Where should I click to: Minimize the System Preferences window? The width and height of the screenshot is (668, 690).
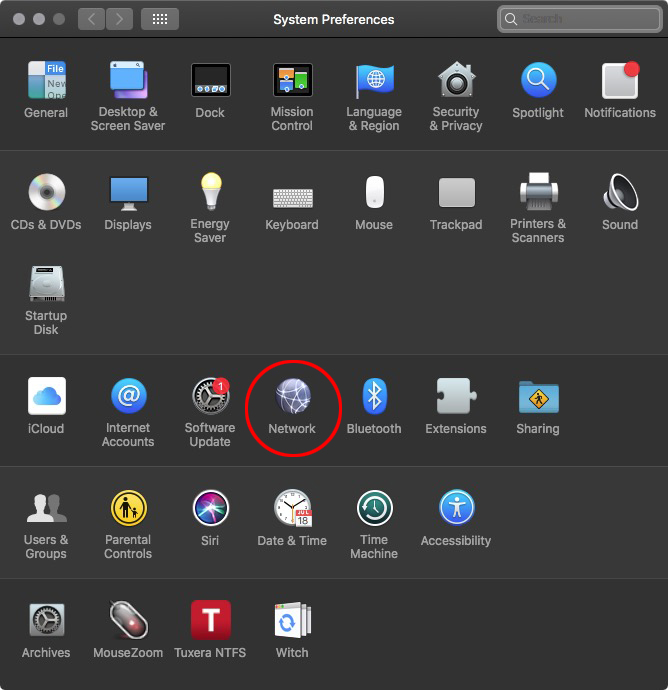click(x=39, y=19)
